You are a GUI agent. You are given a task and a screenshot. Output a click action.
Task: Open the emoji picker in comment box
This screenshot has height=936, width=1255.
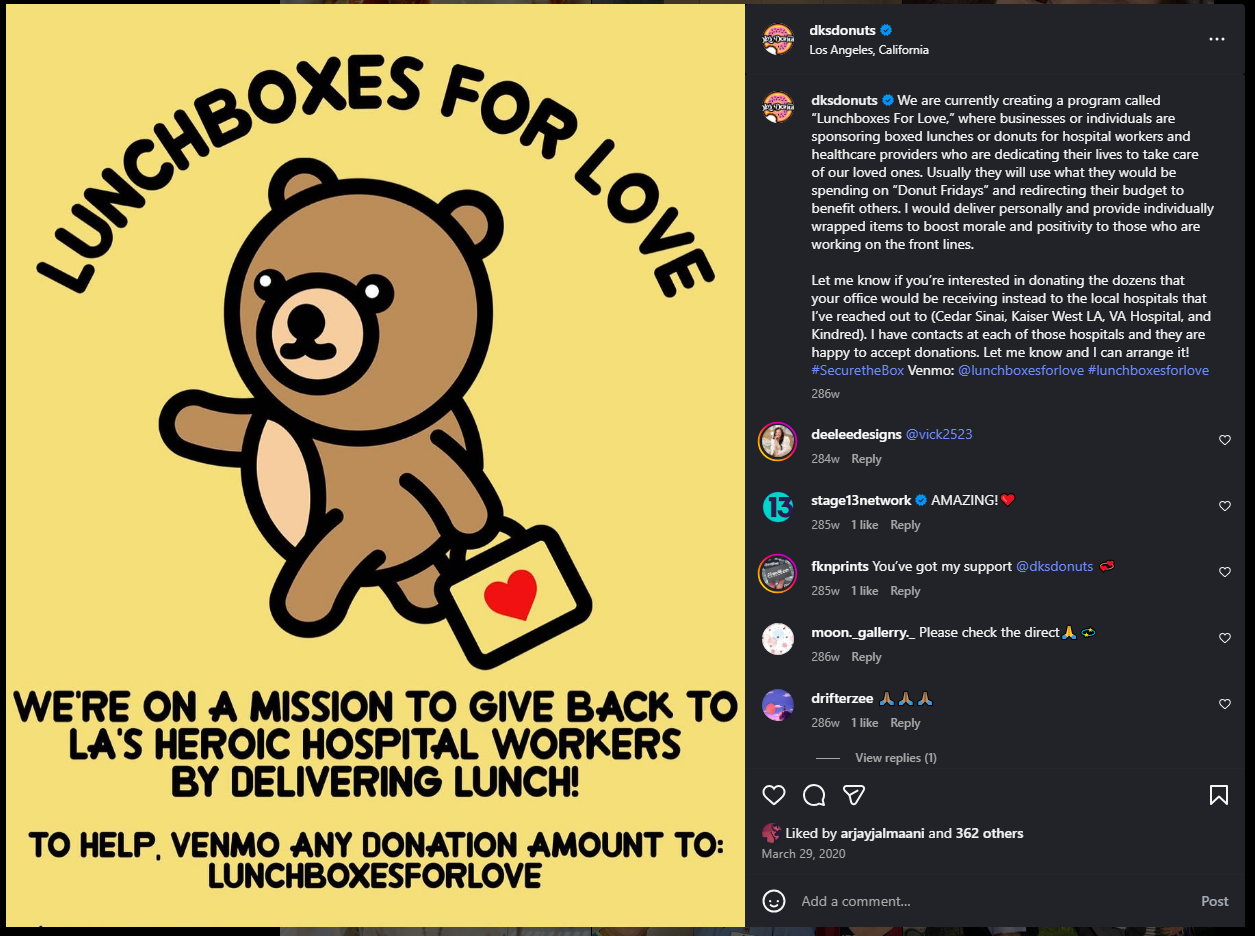tap(774, 901)
